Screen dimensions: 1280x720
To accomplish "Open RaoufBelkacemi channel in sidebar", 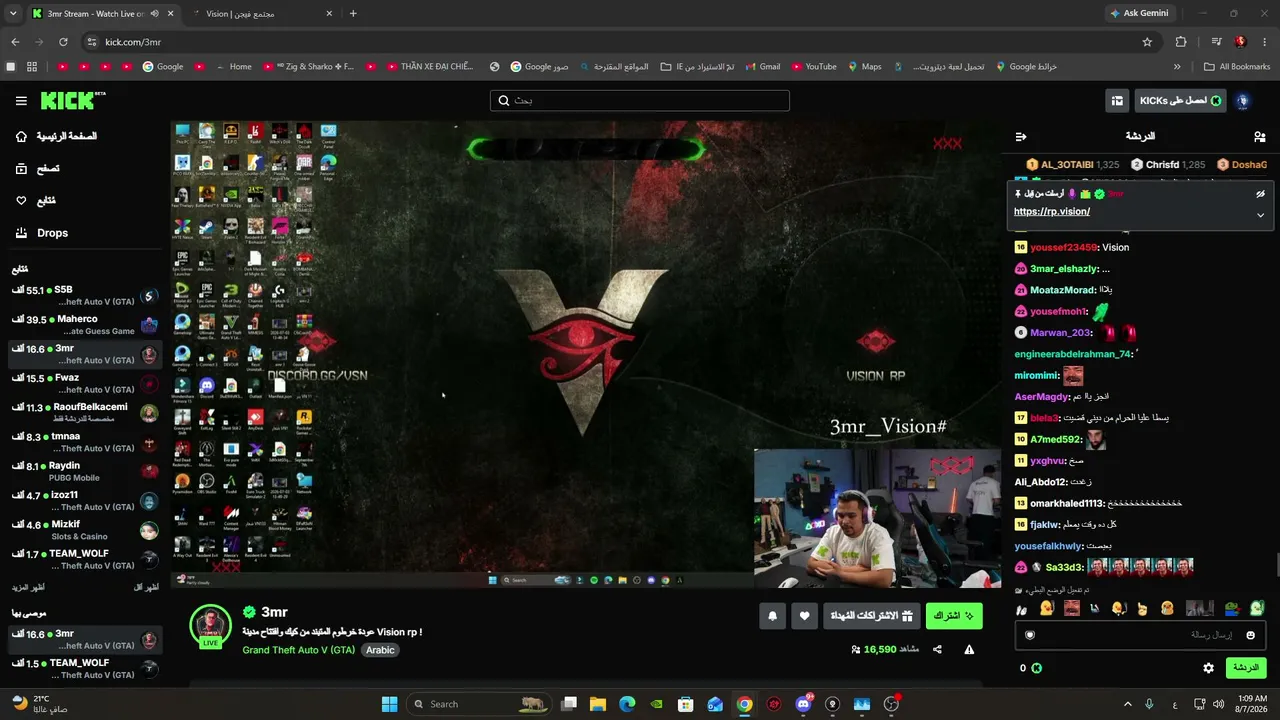I will [x=85, y=413].
